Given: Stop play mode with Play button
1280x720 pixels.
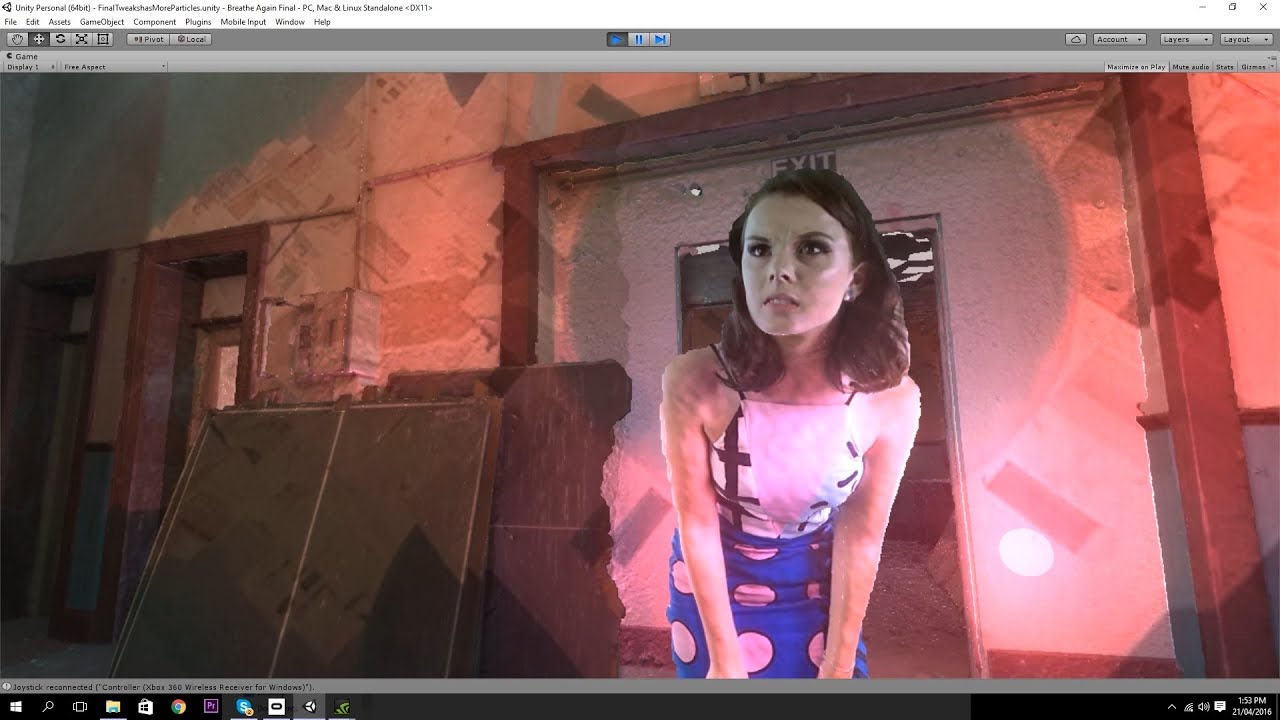Looking at the screenshot, I should 617,39.
